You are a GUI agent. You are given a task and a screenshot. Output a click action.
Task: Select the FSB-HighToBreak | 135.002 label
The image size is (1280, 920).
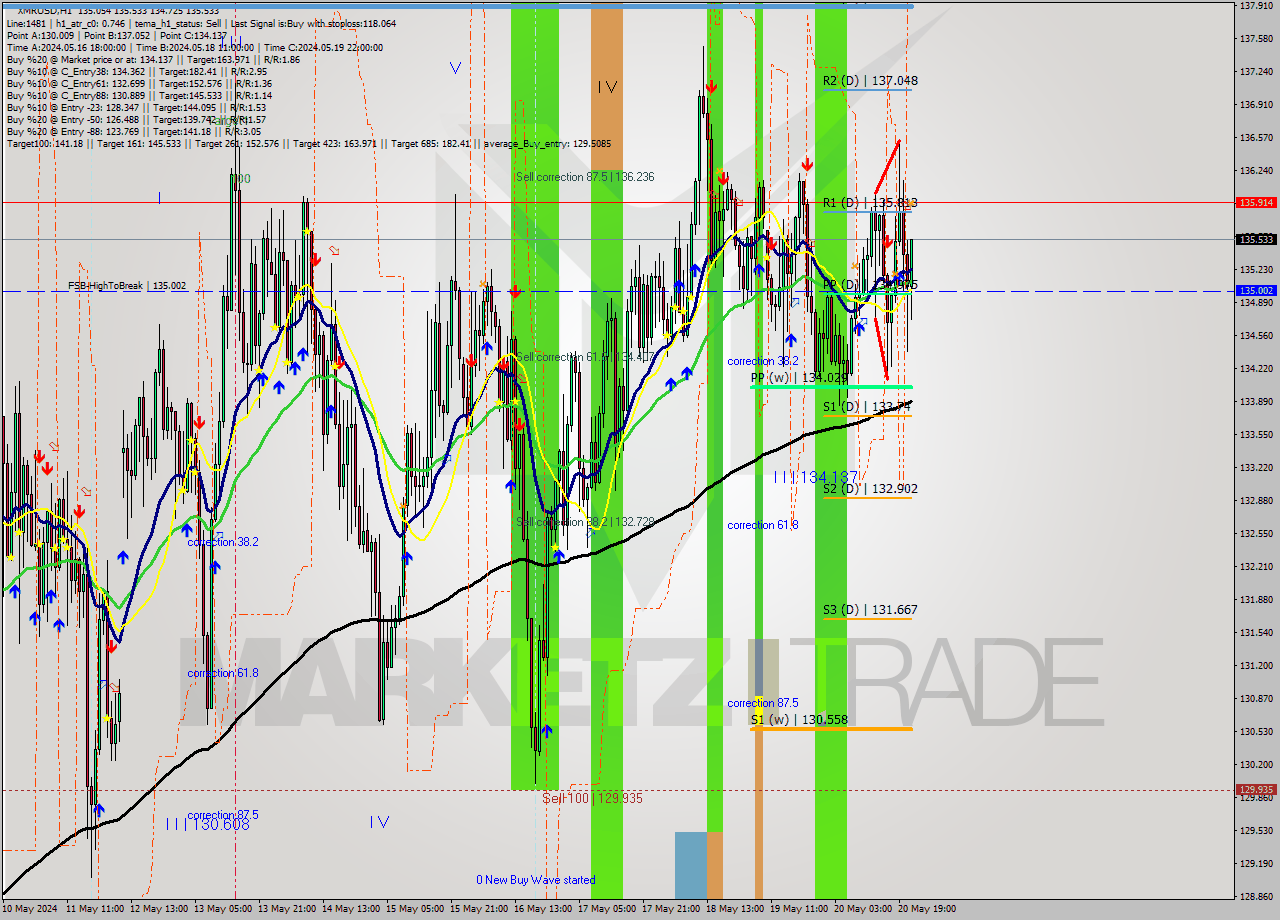pos(127,286)
